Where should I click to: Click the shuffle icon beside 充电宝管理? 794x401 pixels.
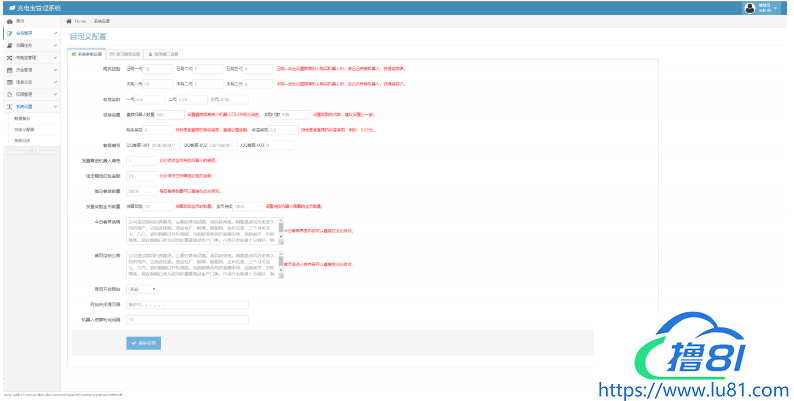pyautogui.click(x=8, y=58)
